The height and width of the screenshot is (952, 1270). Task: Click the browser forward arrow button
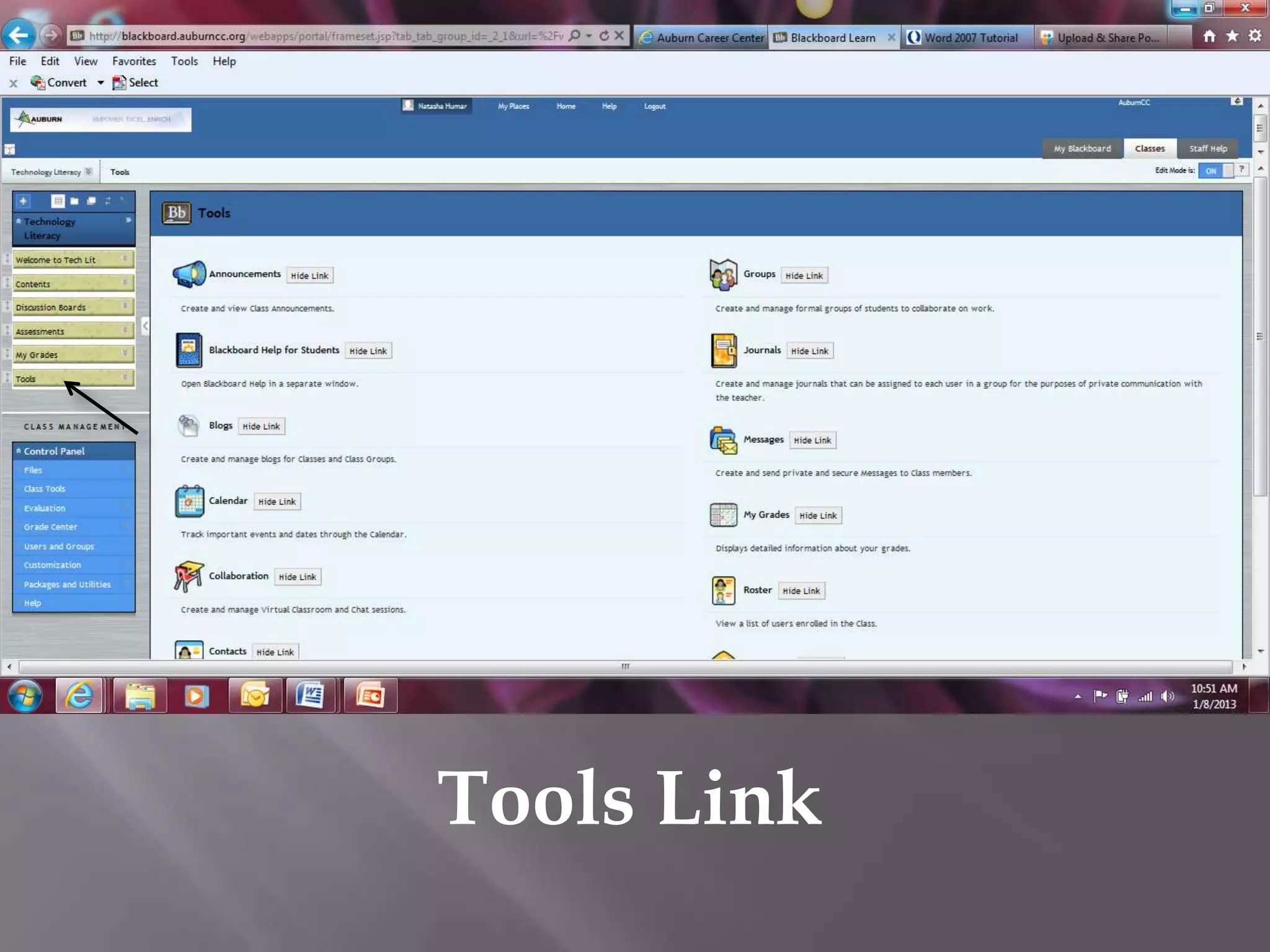click(x=51, y=35)
